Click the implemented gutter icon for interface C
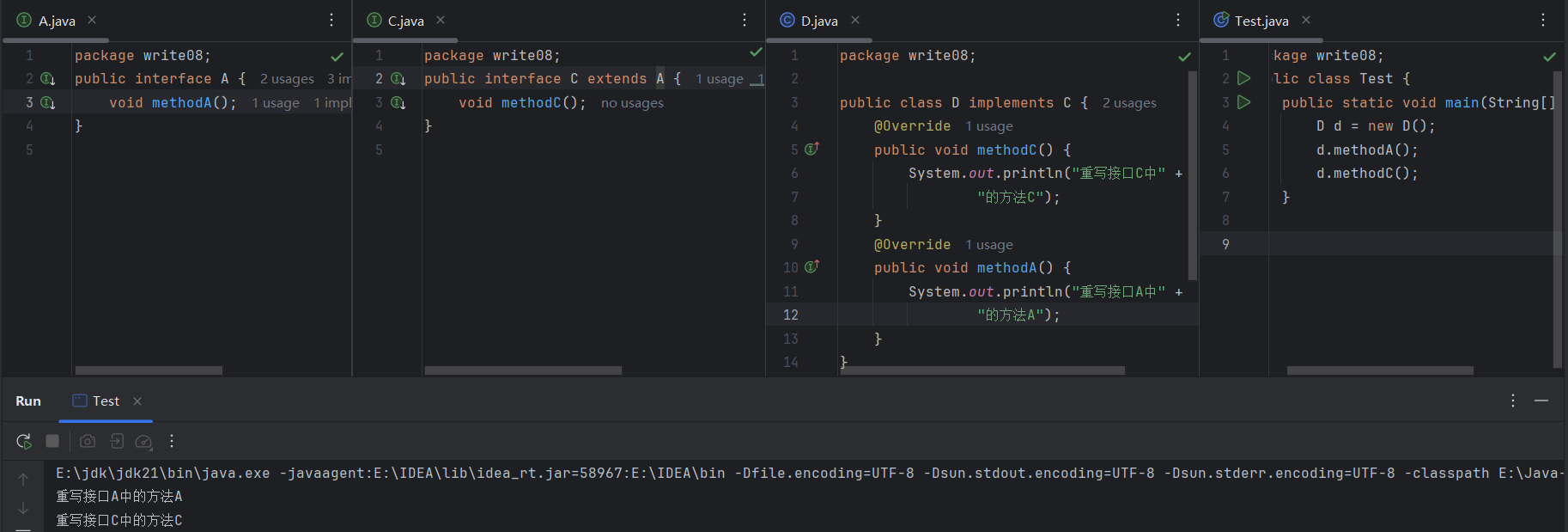 [x=398, y=79]
